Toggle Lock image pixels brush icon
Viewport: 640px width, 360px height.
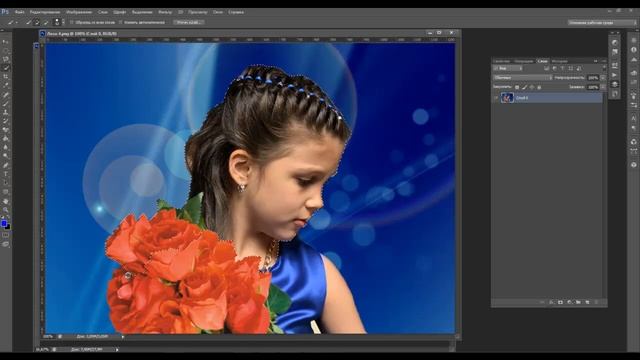(x=524, y=87)
